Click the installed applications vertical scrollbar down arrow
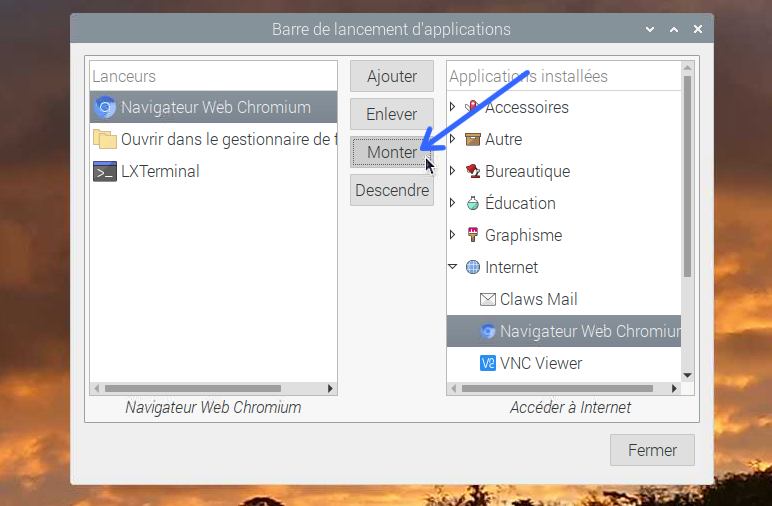The image size is (772, 506). [687, 376]
